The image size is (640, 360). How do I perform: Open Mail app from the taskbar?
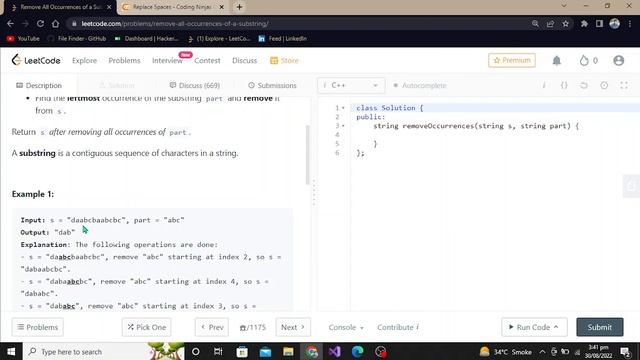tap(265, 351)
